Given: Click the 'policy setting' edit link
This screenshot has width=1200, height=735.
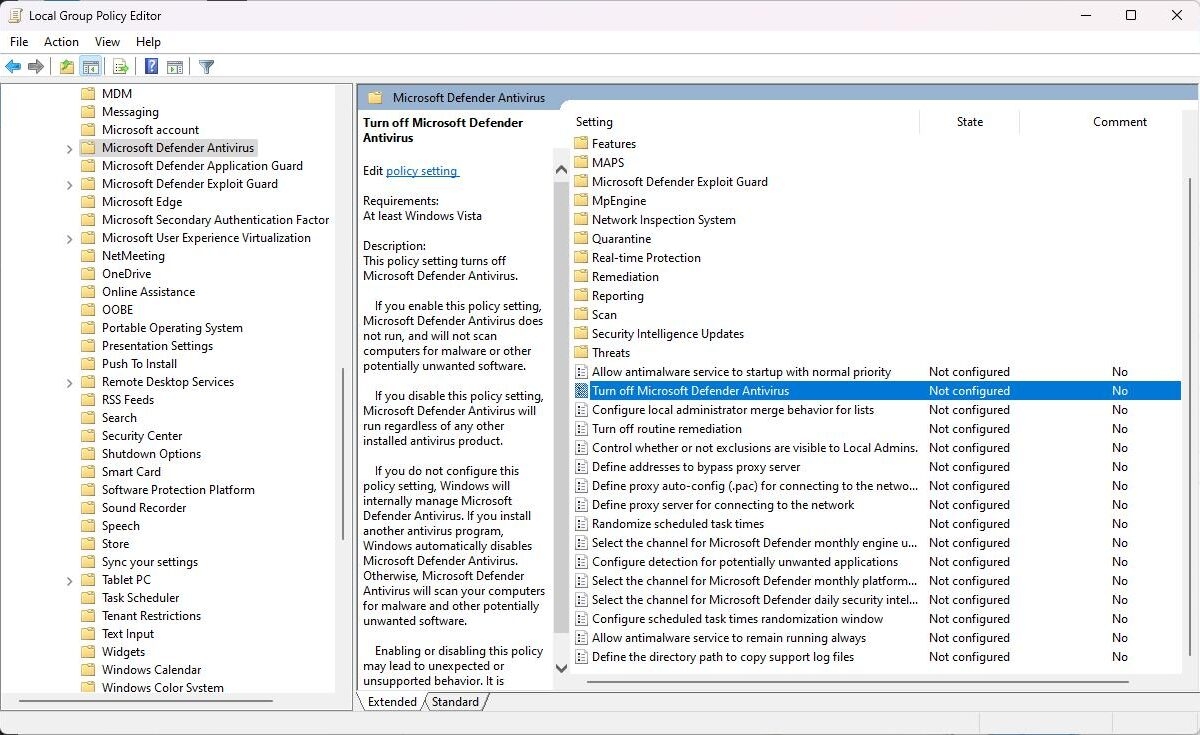Looking at the screenshot, I should click(422, 171).
